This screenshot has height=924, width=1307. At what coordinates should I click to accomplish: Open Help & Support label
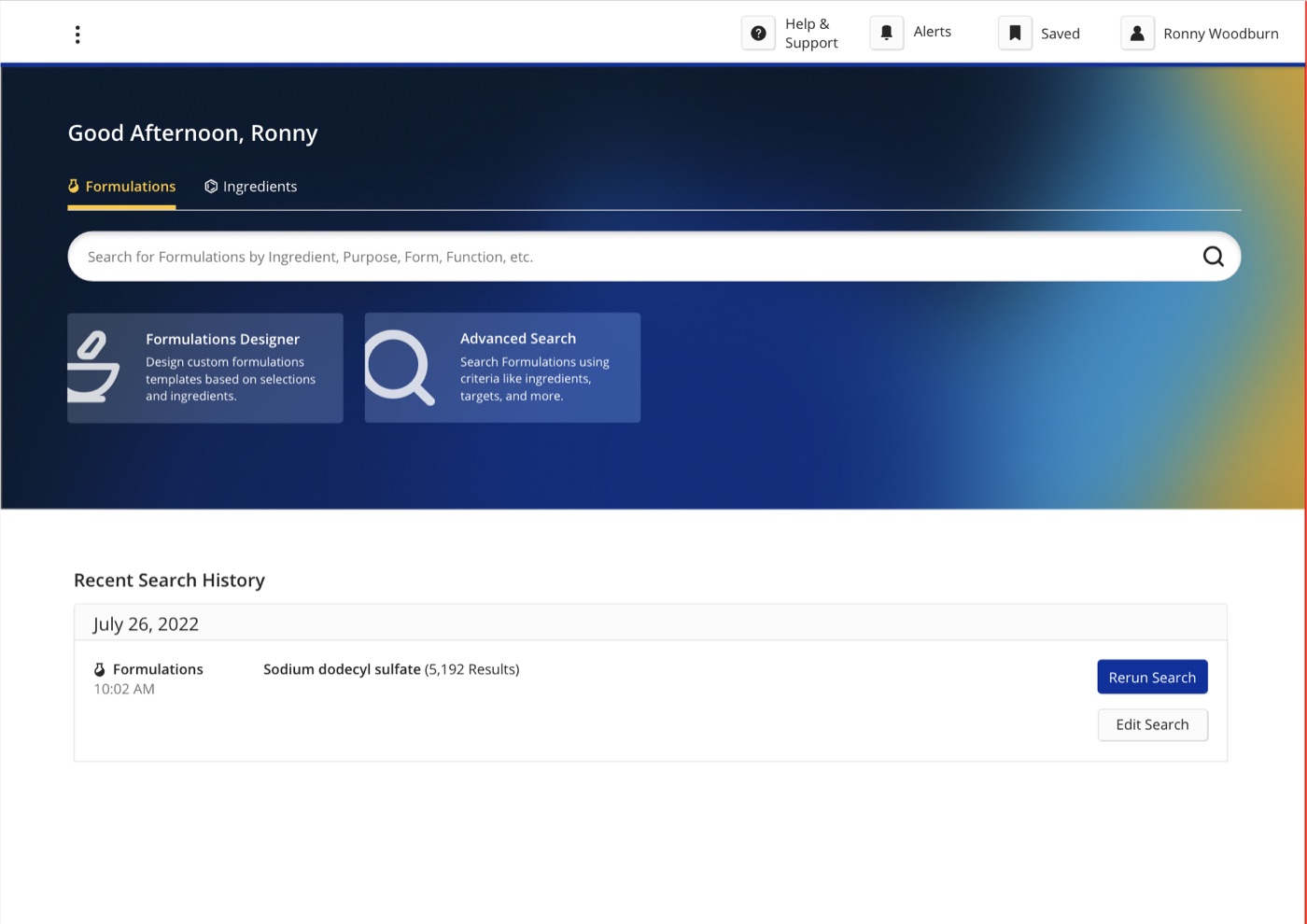[811, 33]
